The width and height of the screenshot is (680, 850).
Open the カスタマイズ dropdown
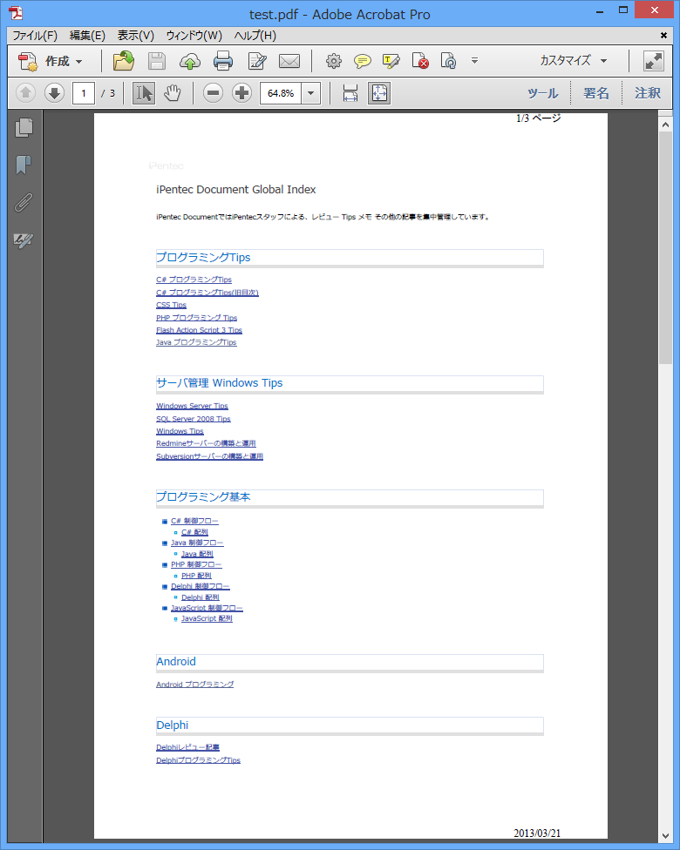click(x=573, y=61)
